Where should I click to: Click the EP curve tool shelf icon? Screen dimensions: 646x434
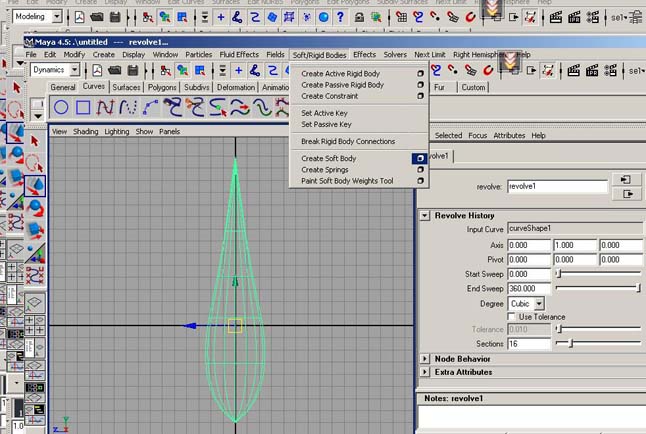pos(128,107)
